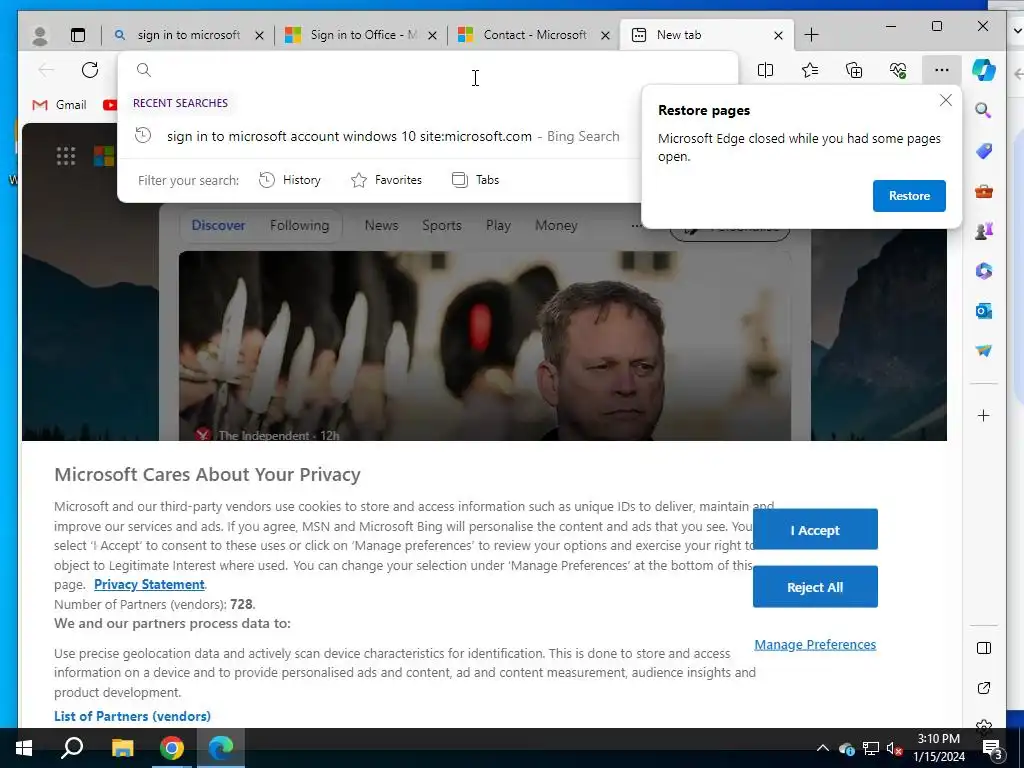Open the notification center
The image size is (1024, 768).
(993, 749)
